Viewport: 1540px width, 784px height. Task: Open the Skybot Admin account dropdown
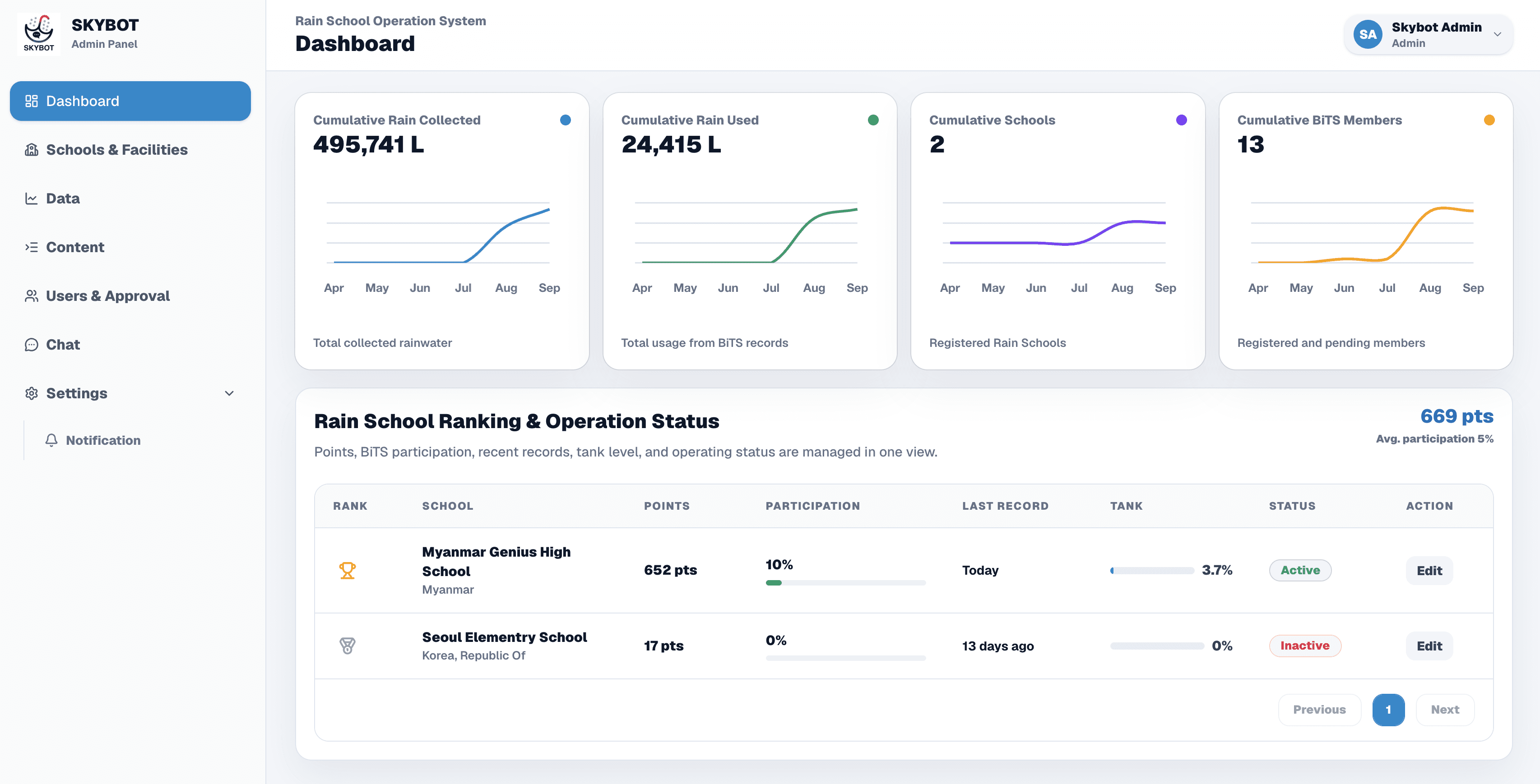pyautogui.click(x=1429, y=35)
